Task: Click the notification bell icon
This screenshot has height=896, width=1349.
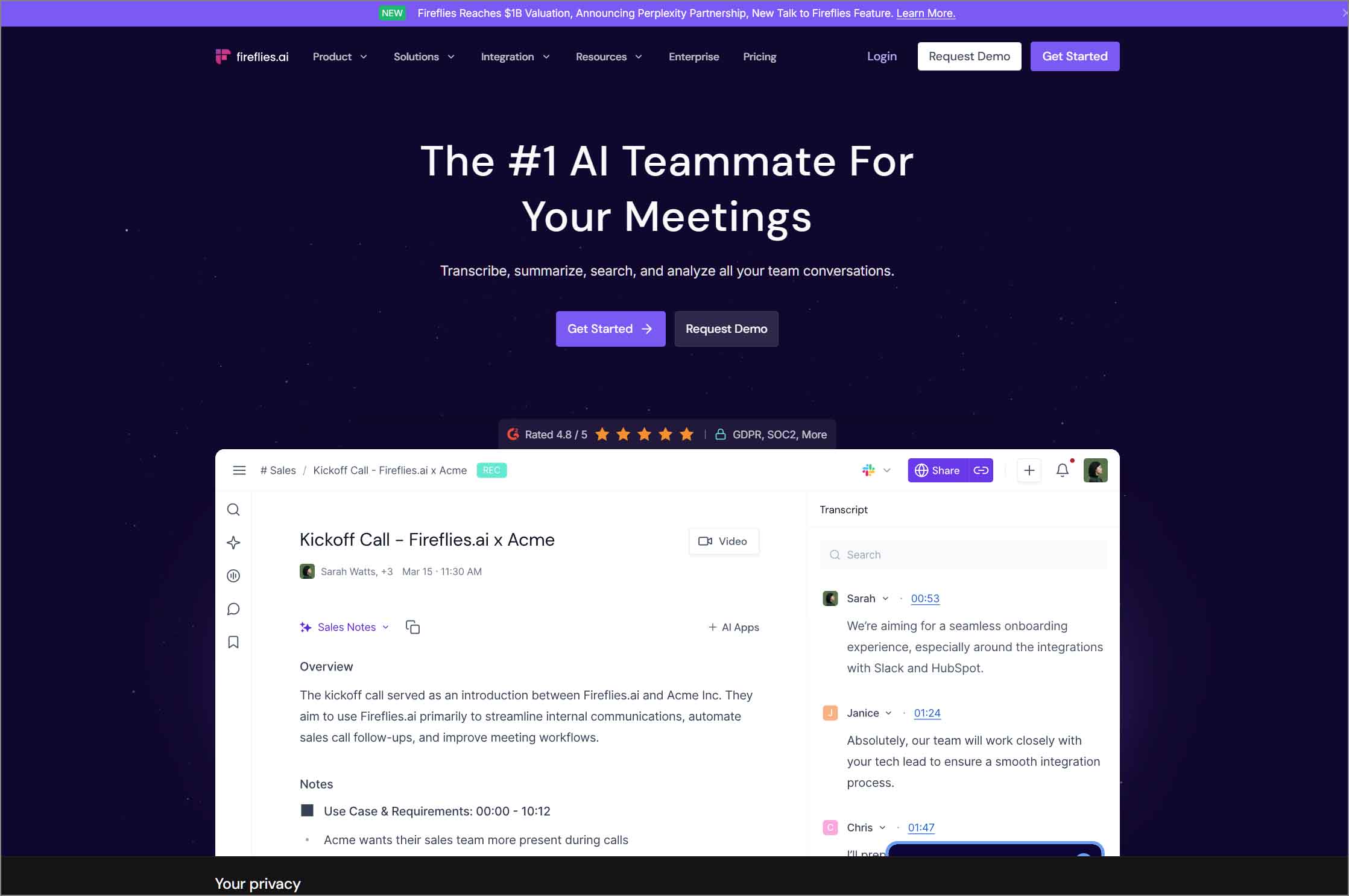Action: coord(1063,470)
